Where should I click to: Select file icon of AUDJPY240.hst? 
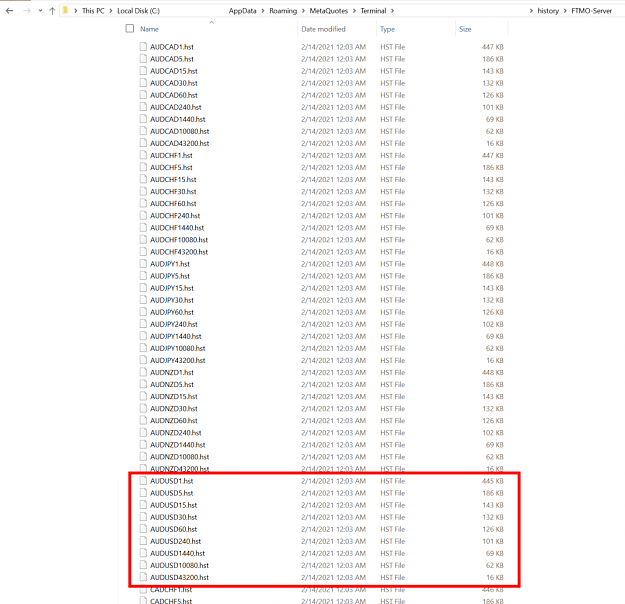pyautogui.click(x=143, y=324)
